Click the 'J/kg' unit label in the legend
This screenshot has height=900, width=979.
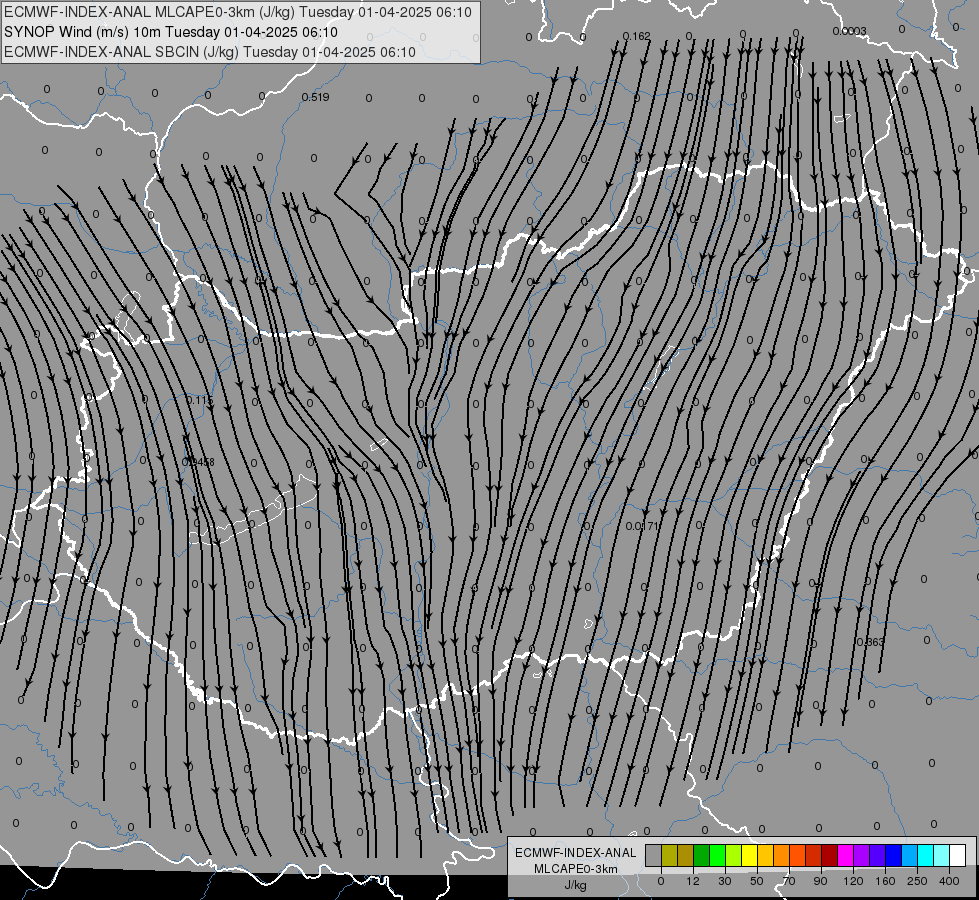coord(575,885)
